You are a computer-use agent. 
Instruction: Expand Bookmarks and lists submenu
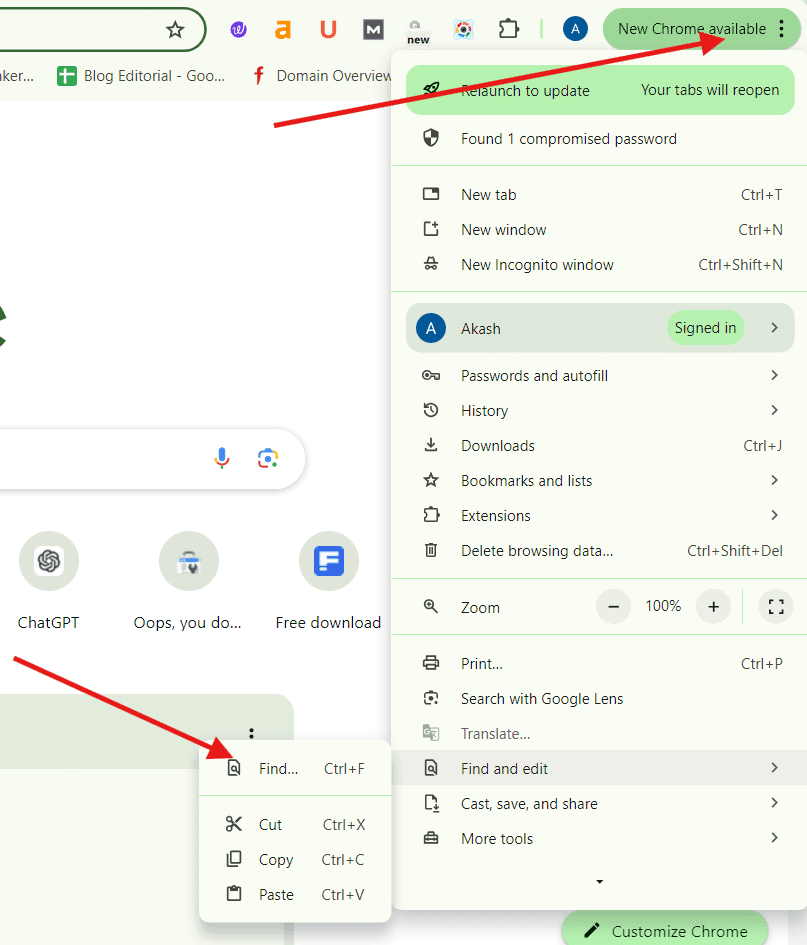click(x=600, y=481)
